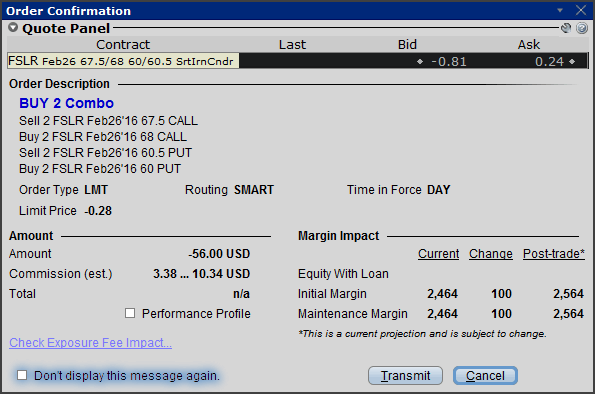
Task: Click the Bid column header
Action: pyautogui.click(x=407, y=44)
